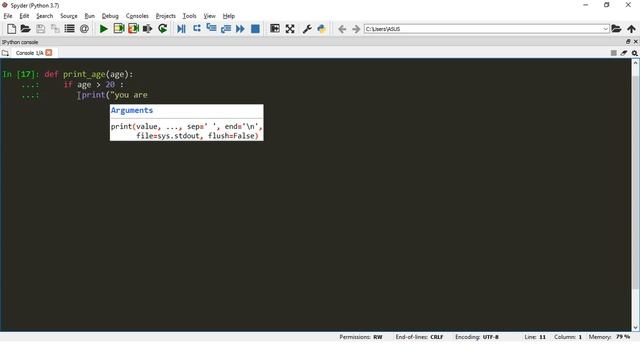Run file with green play button
Screen dimensions: 640x360
pos(104,29)
